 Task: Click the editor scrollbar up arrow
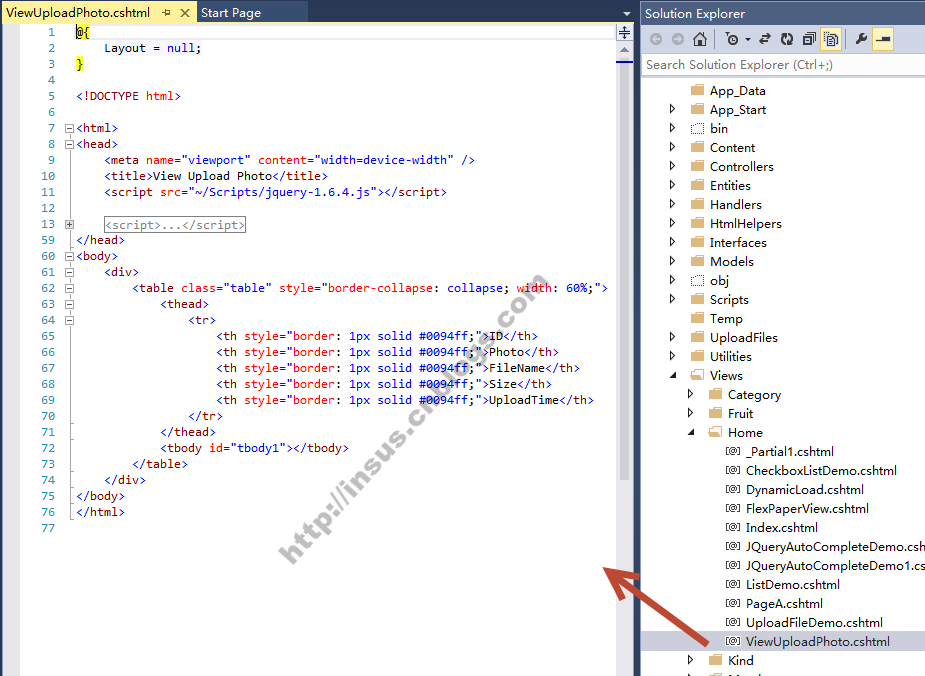click(624, 50)
